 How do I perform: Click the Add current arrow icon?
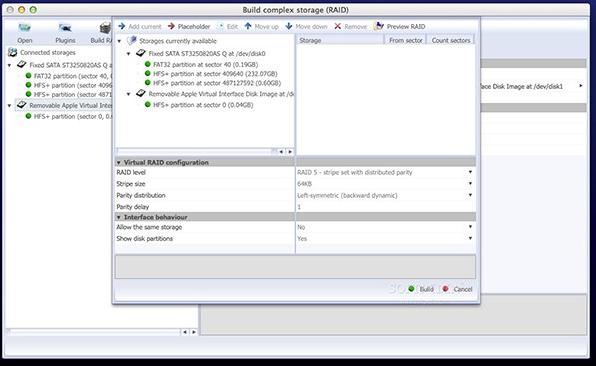[x=122, y=26]
